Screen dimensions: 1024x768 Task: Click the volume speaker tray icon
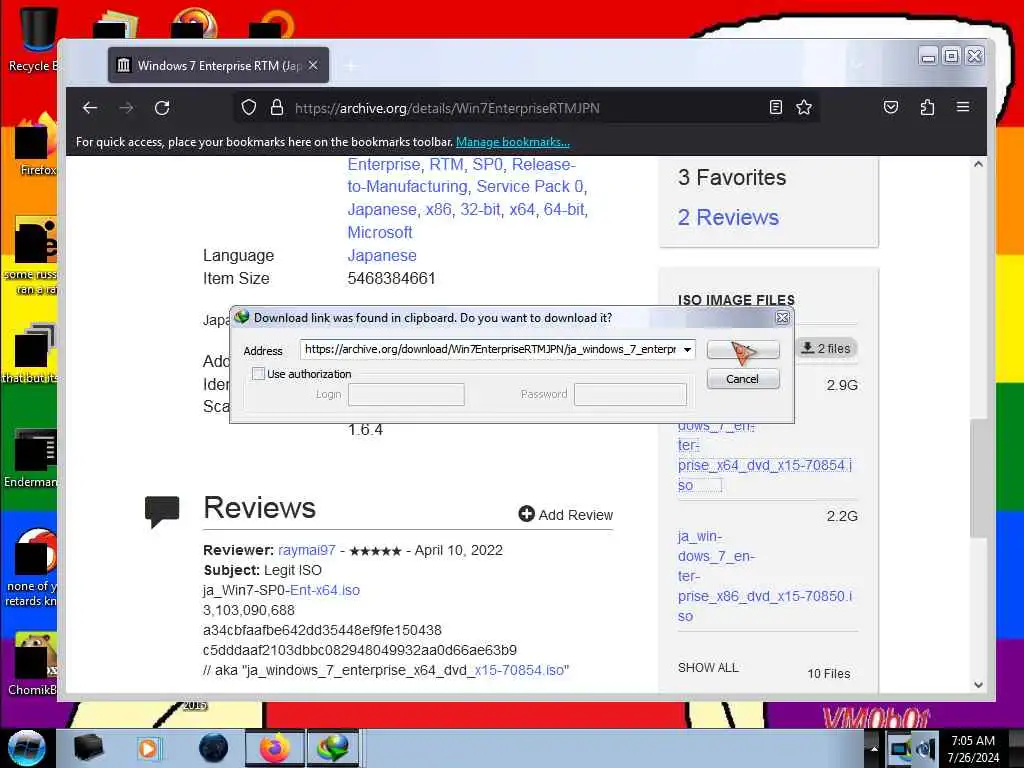point(925,749)
